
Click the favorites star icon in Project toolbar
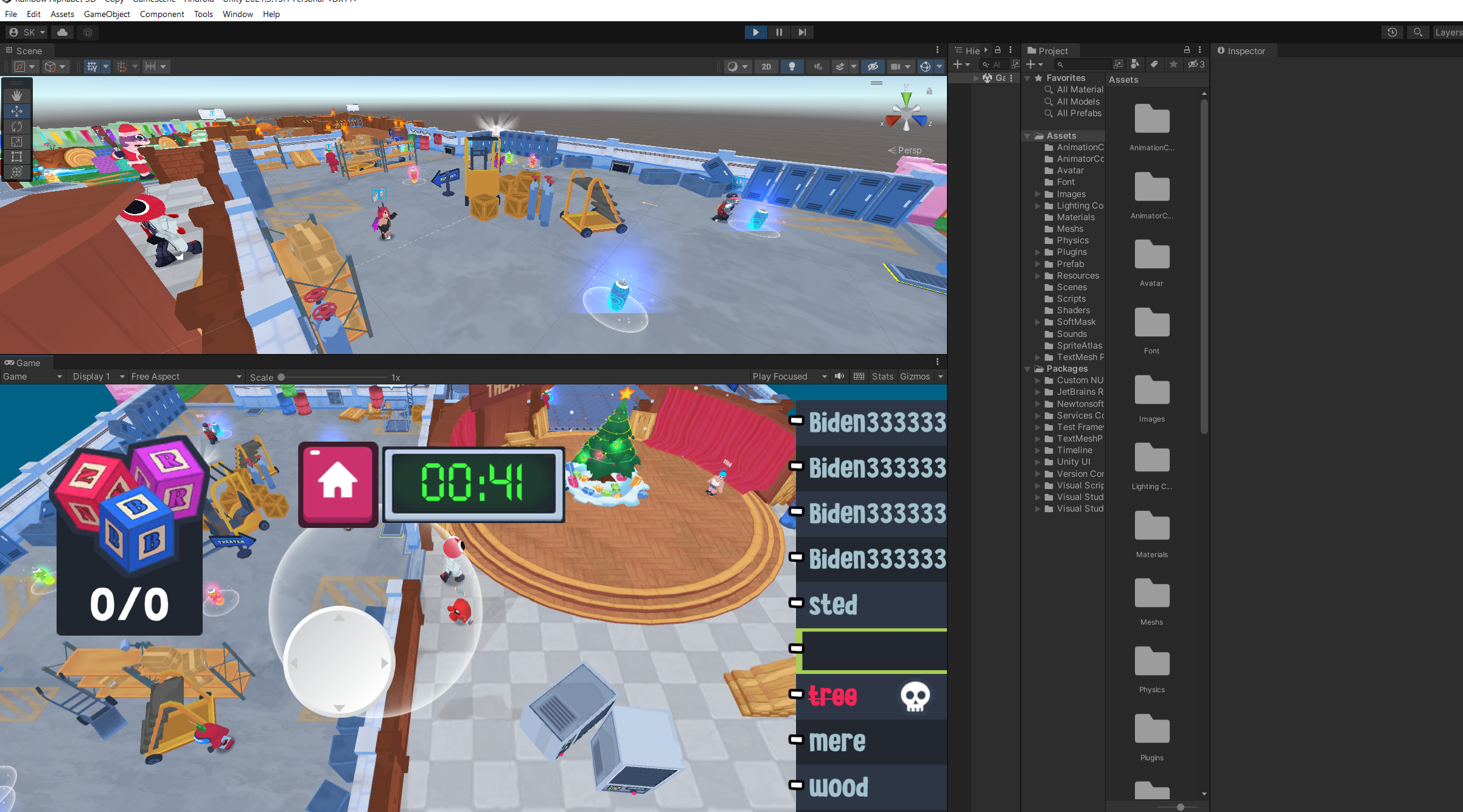click(x=1173, y=64)
